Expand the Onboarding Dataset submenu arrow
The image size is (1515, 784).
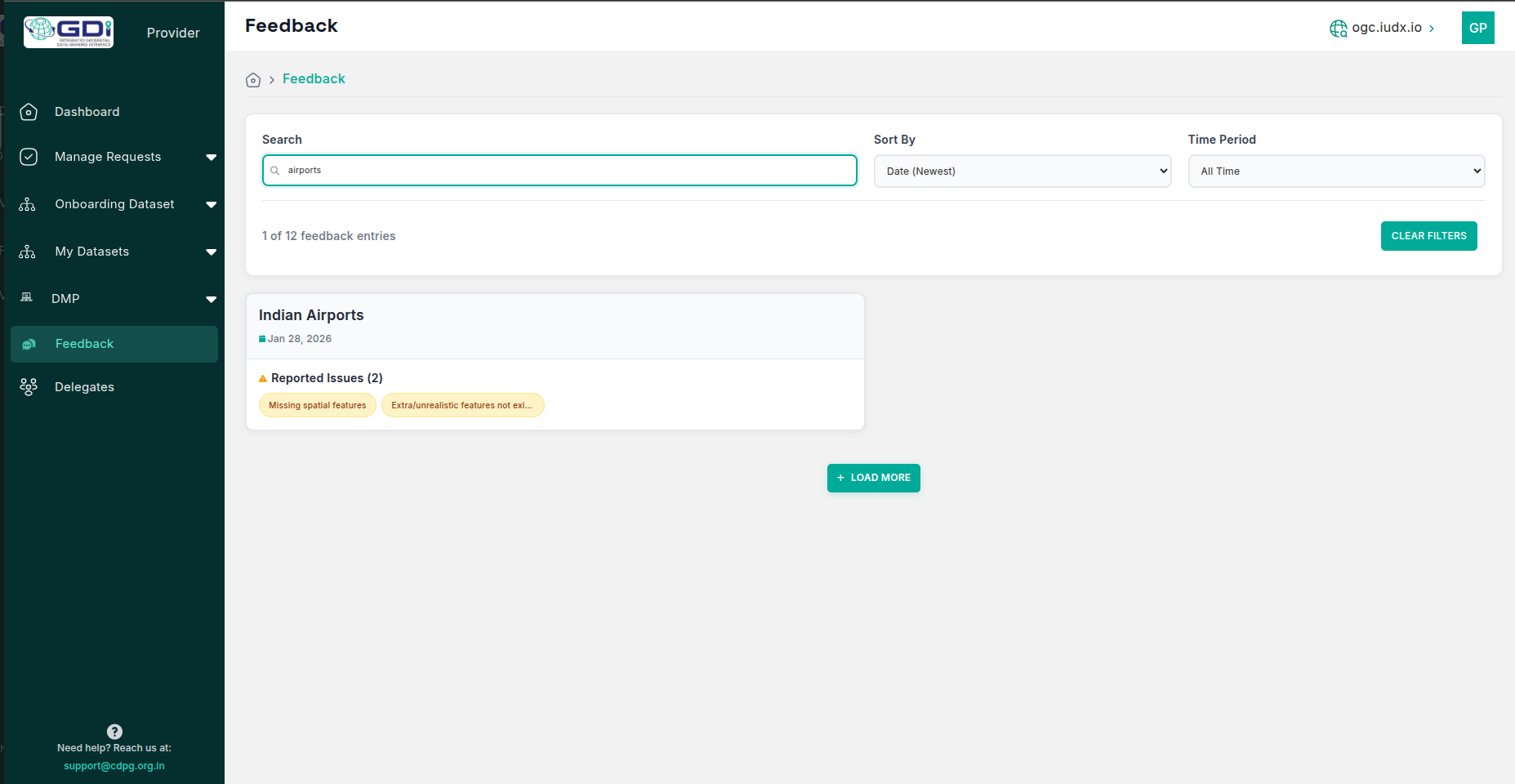[x=212, y=204]
